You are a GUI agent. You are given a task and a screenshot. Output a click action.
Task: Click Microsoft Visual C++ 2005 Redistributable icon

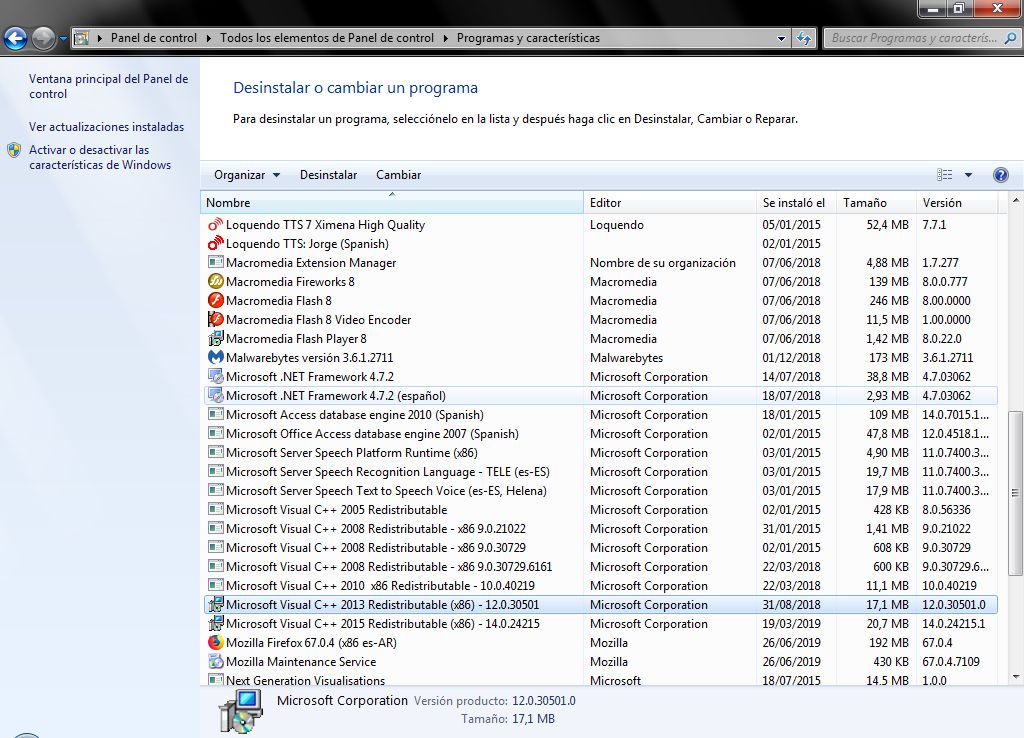click(x=215, y=509)
